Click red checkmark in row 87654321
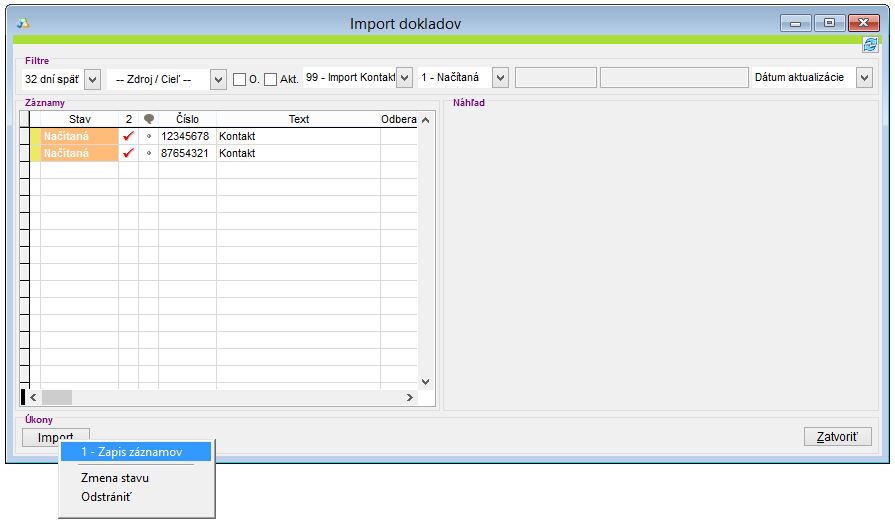Image resolution: width=895 pixels, height=526 pixels. [x=128, y=153]
